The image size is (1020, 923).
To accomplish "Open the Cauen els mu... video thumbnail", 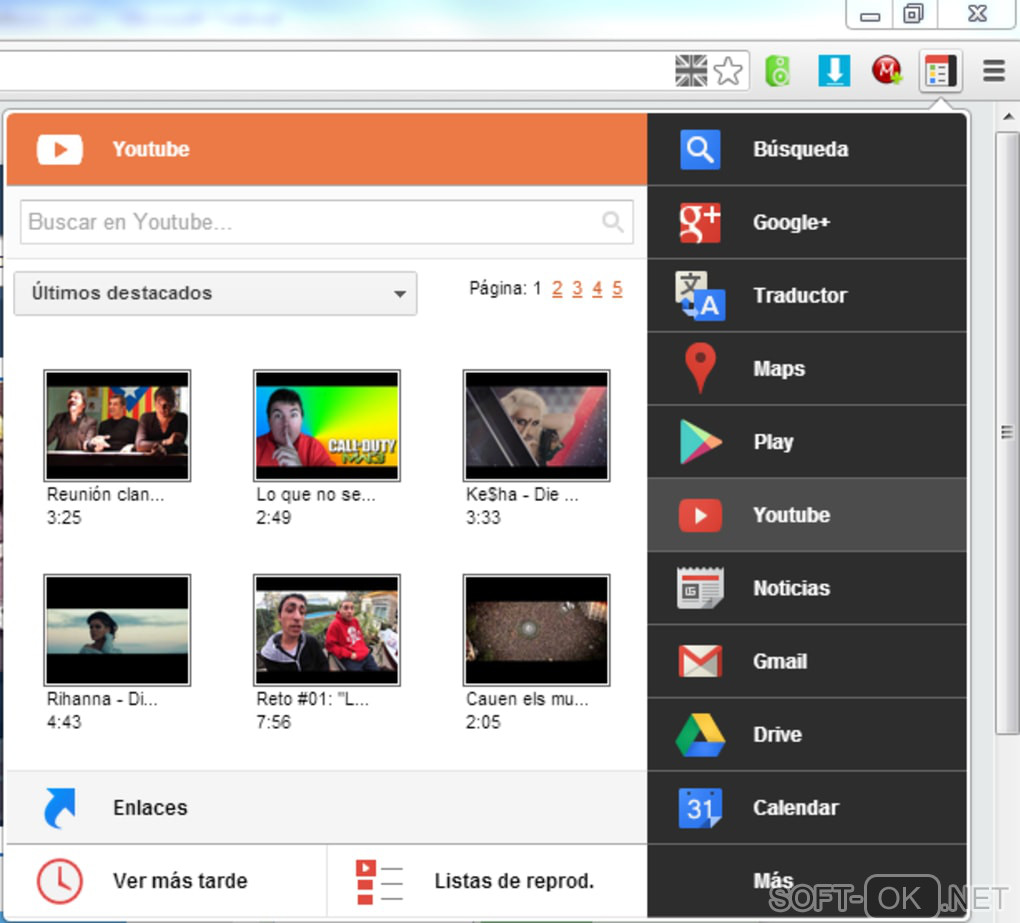I will coord(536,630).
